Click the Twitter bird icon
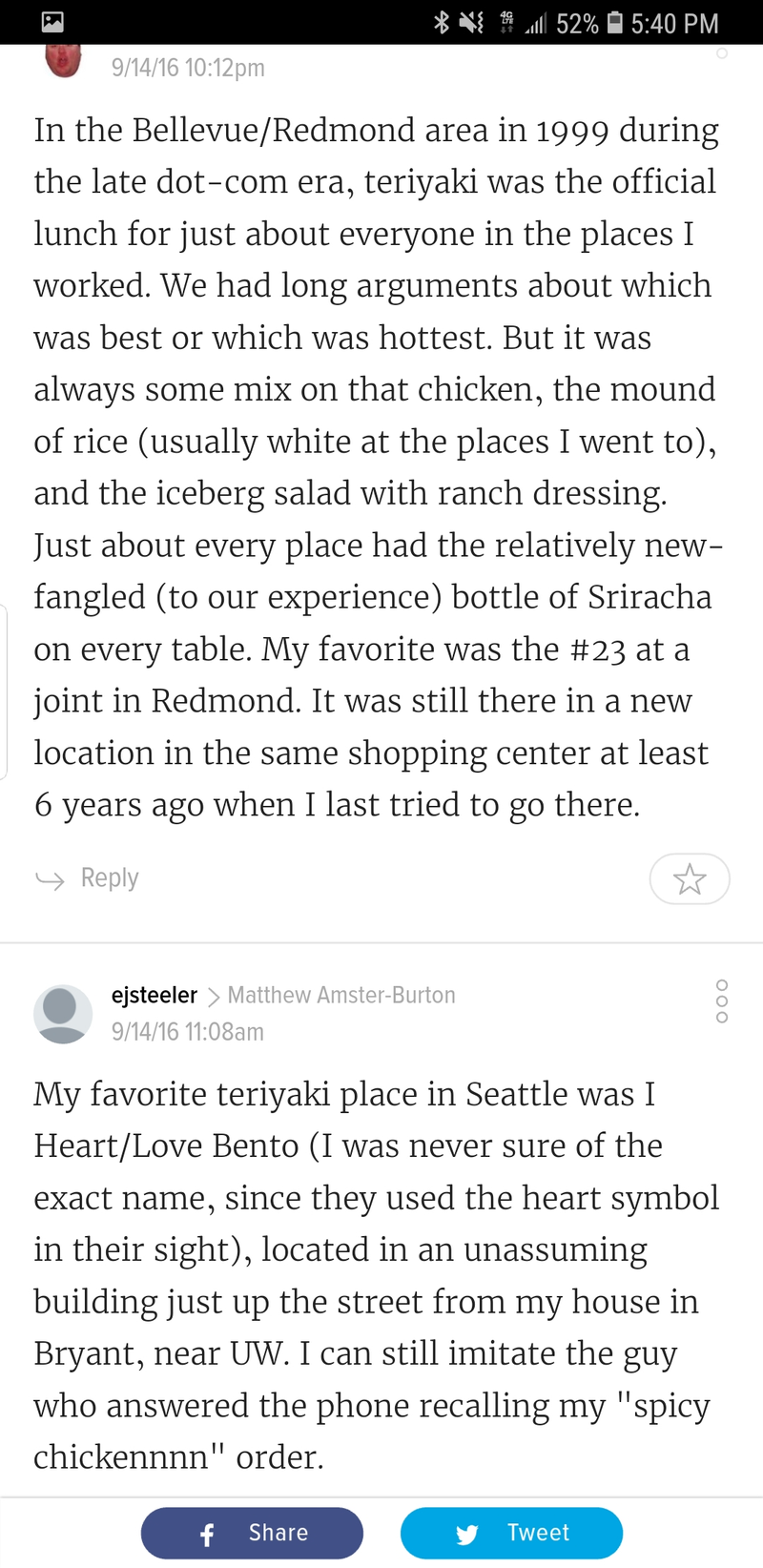The image size is (763, 1568). tap(467, 1534)
